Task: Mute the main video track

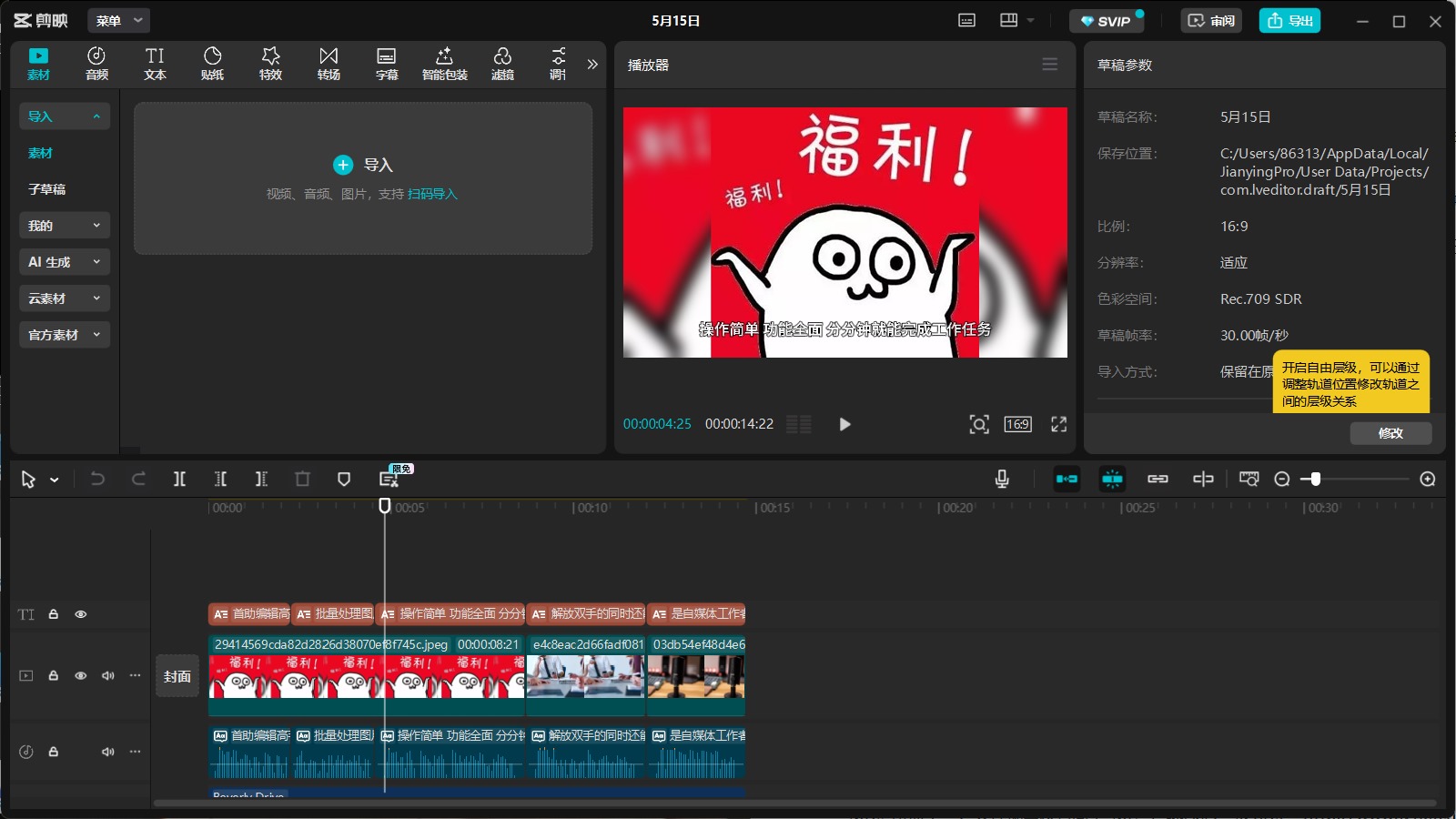Action: tap(108, 675)
